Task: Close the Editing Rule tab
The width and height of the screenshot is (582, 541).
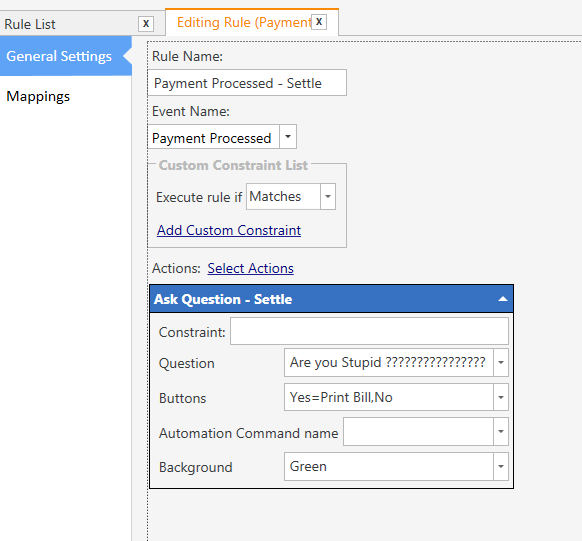Action: 319,22
